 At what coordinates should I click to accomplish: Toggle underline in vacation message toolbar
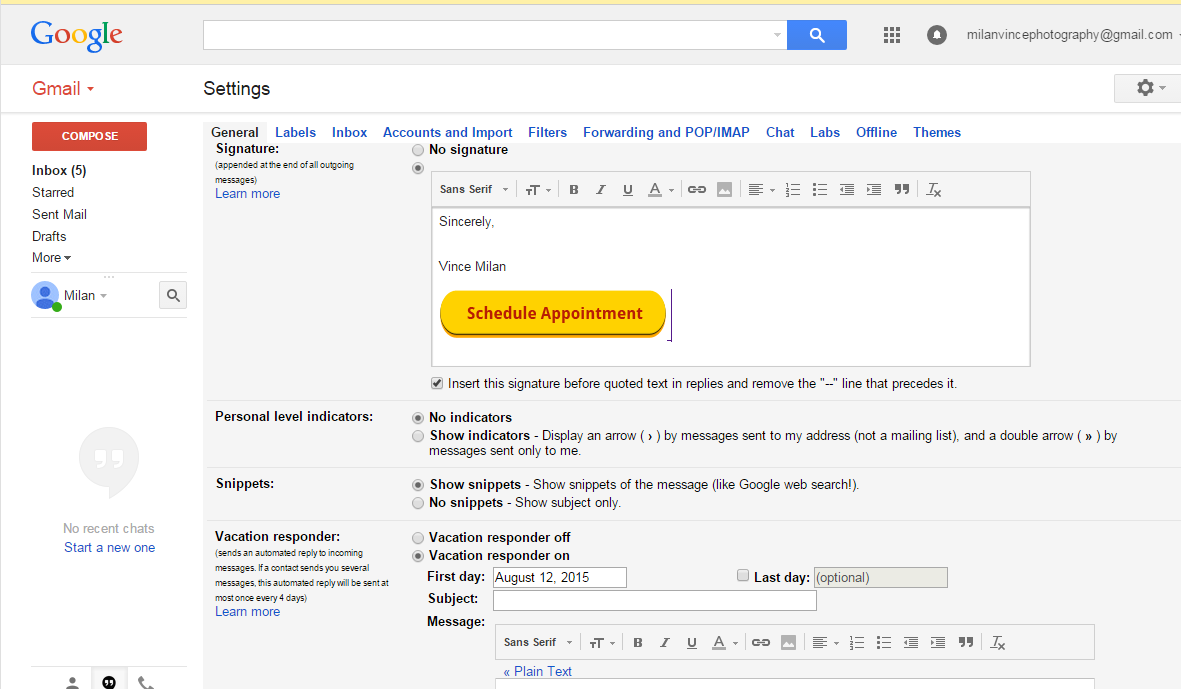coord(691,642)
